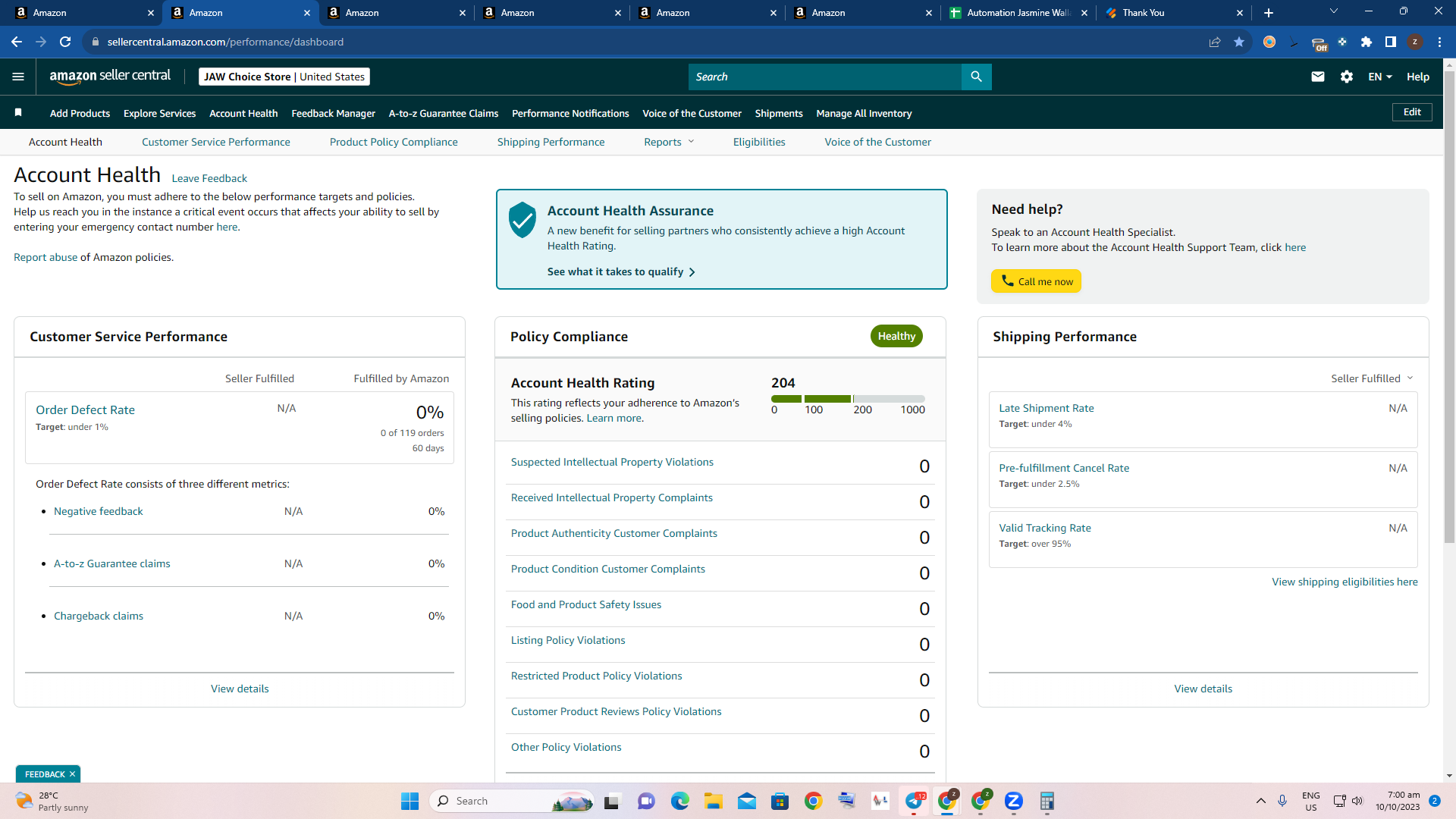1456x819 pixels.
Task: Click the Windows Start button
Action: tap(409, 801)
